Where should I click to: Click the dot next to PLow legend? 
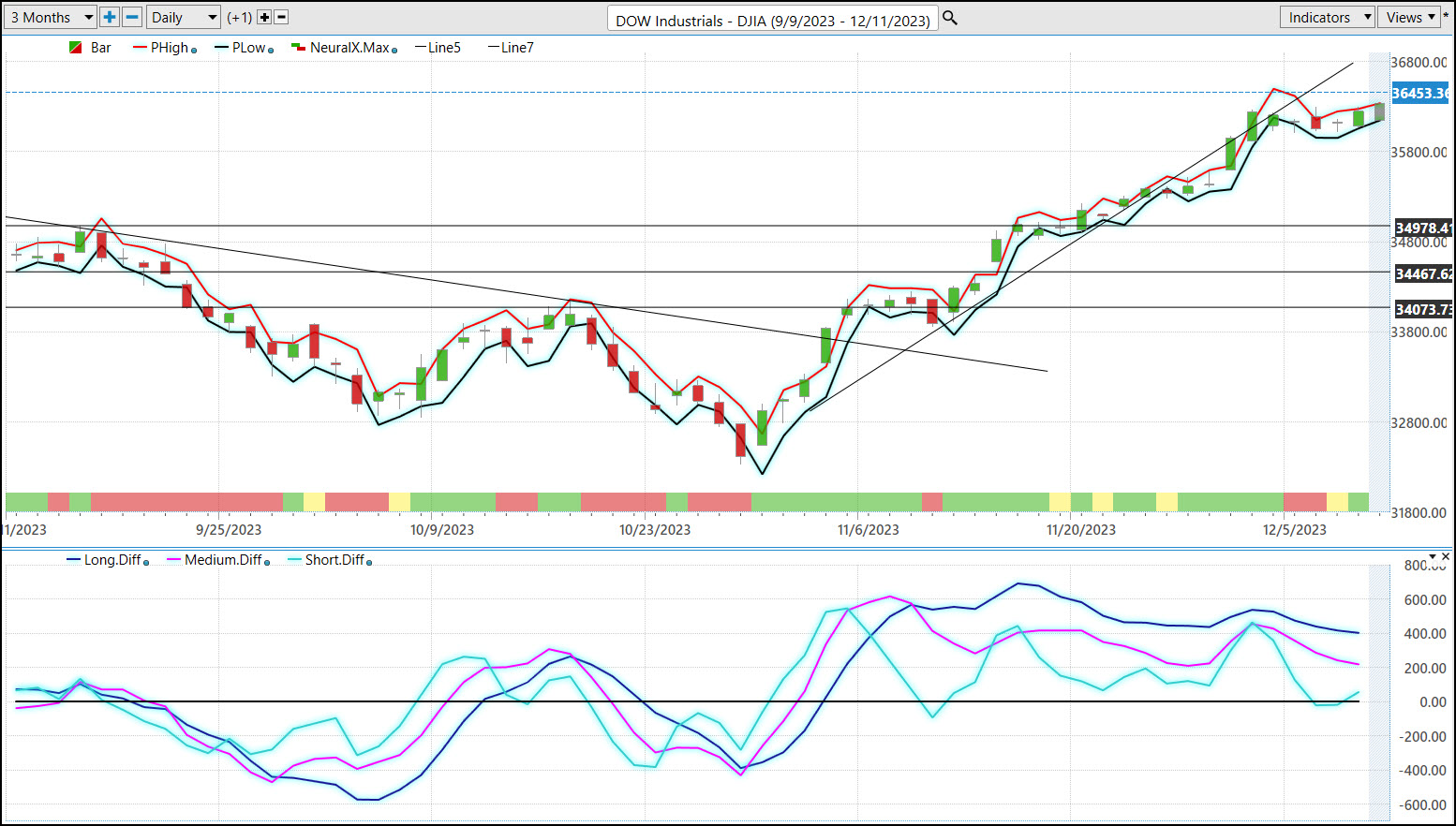click(x=271, y=51)
